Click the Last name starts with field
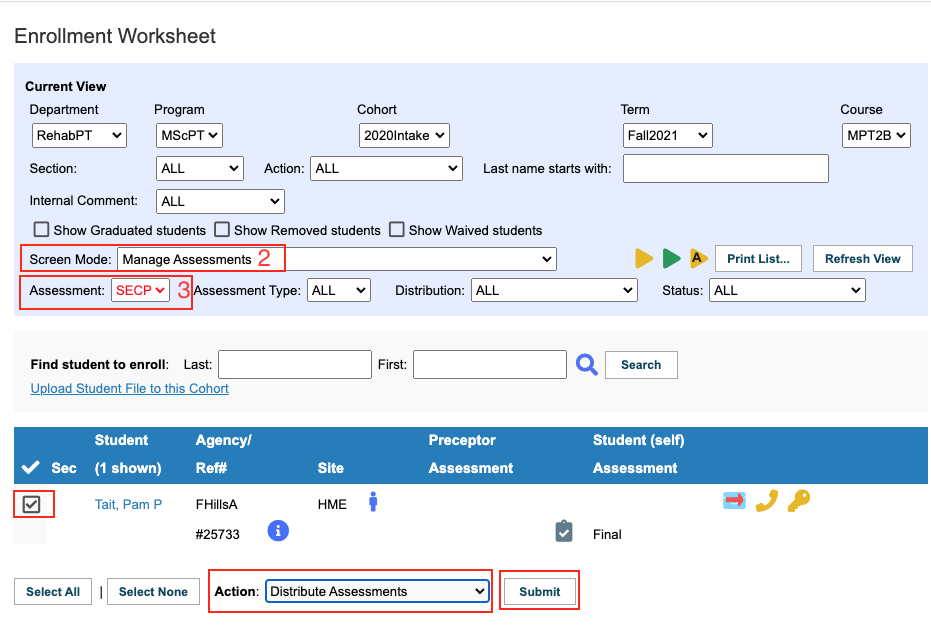 (x=726, y=169)
